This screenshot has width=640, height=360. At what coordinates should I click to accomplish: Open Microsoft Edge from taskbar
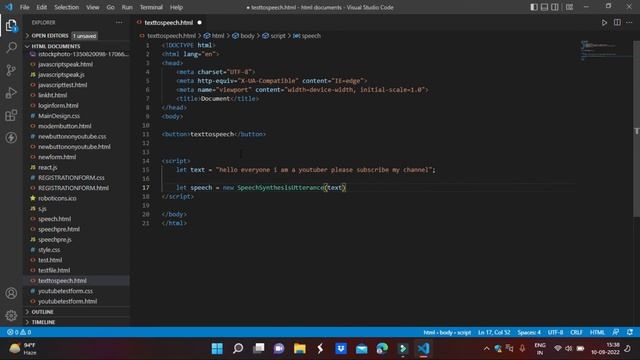(x=382, y=349)
